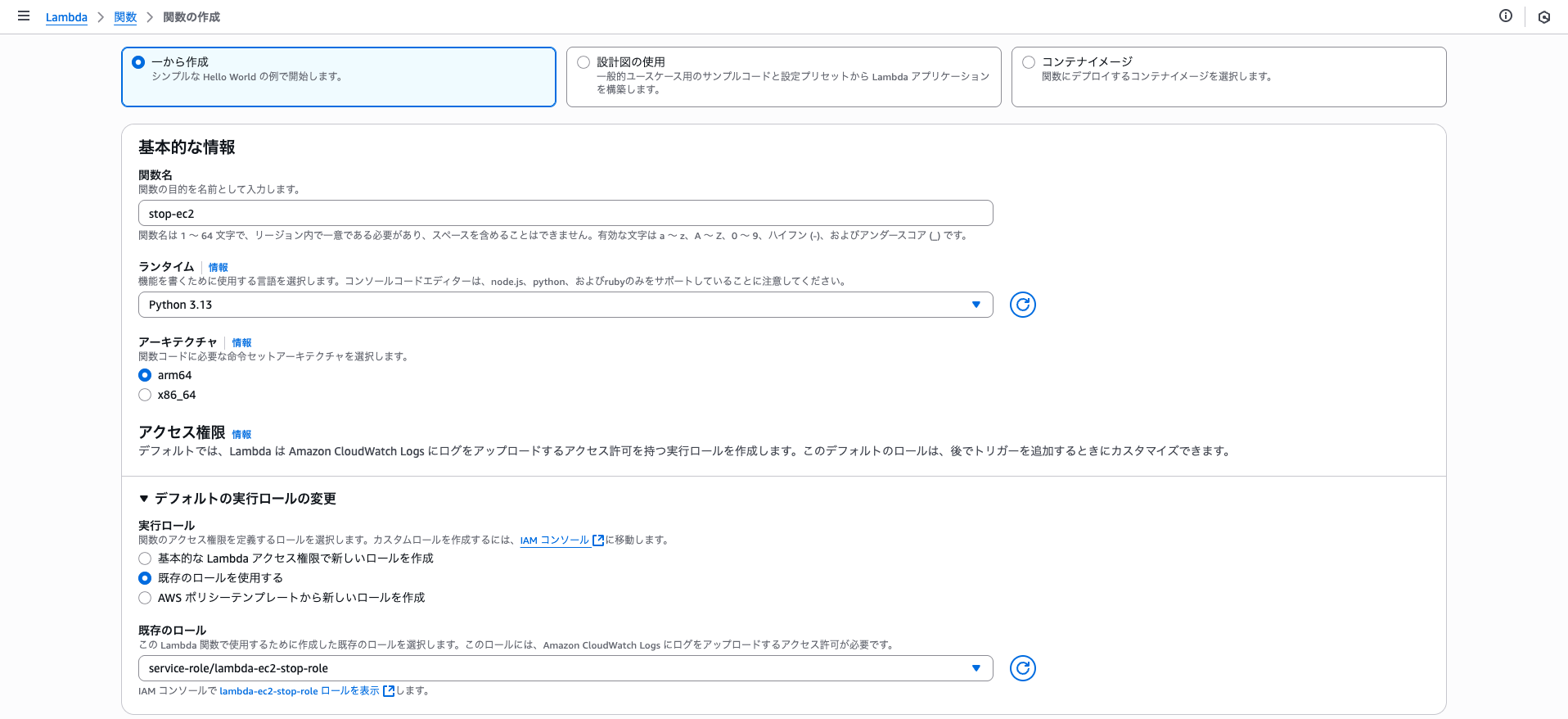This screenshot has width=1568, height=719.
Task: Go to 関数 breadcrumb
Action: pos(125,17)
